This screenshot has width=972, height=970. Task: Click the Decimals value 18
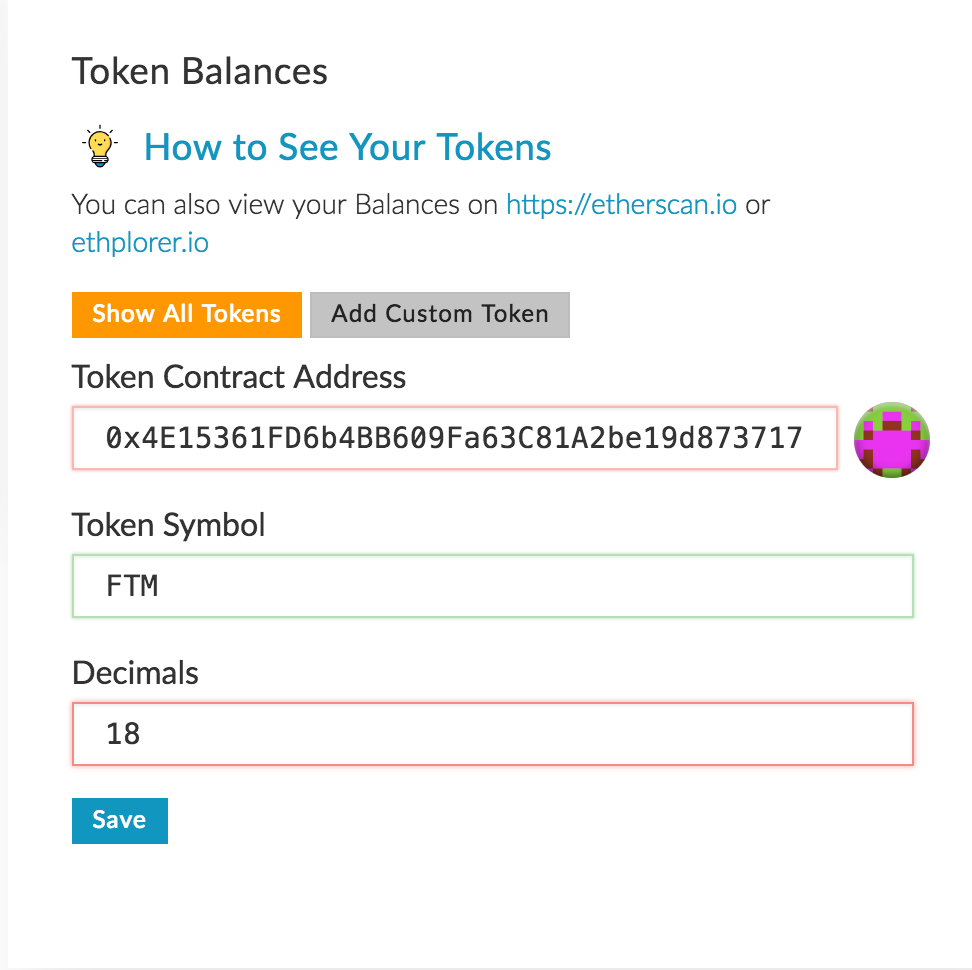[x=122, y=734]
